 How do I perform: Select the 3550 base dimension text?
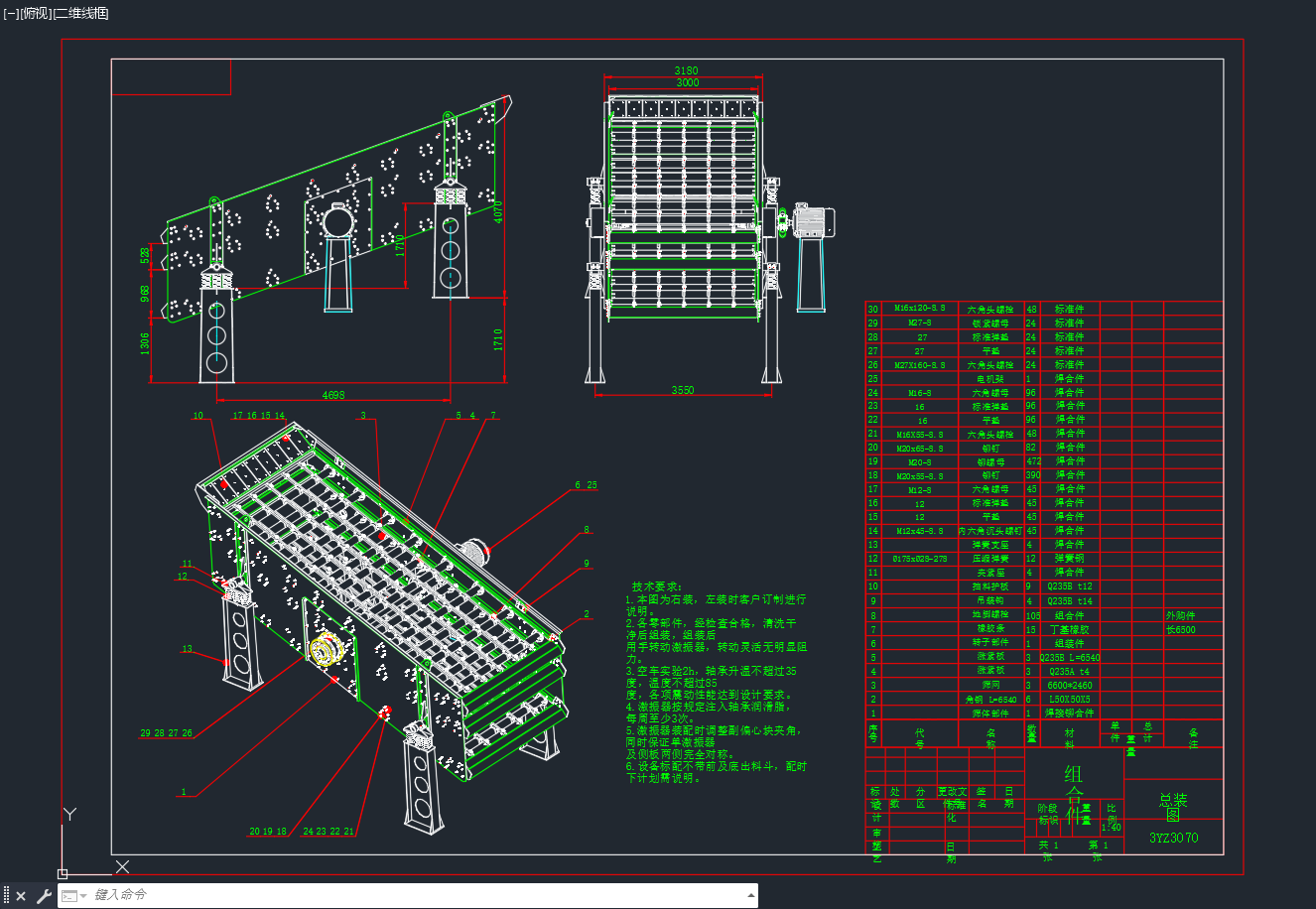683,390
